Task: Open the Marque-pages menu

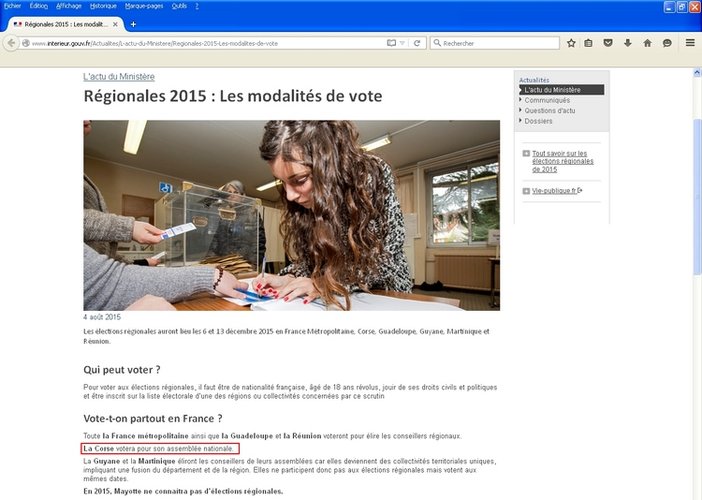Action: [144, 6]
